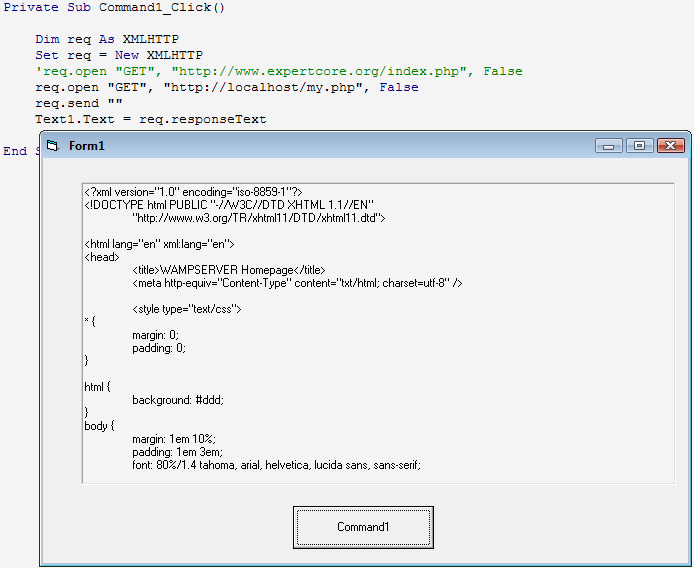Click the commented expertcore.org req.open line

(x=278, y=71)
